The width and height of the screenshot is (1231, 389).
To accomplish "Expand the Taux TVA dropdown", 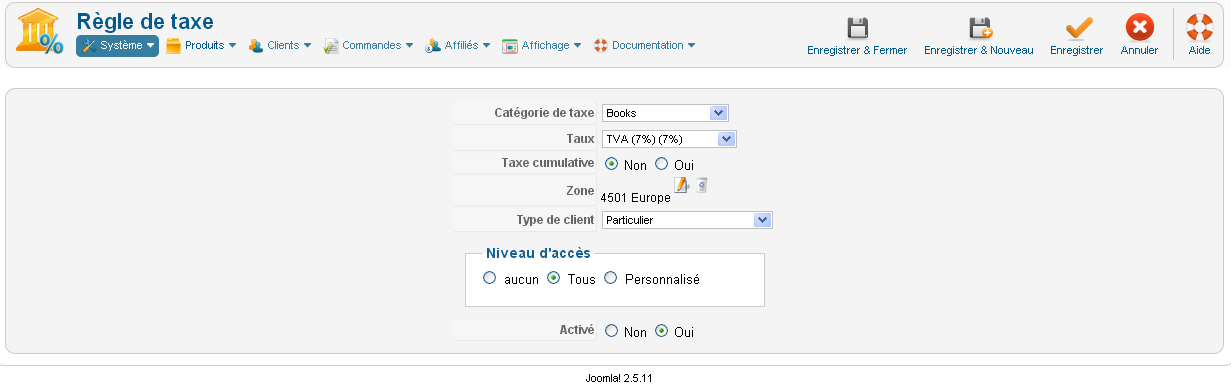I will pos(669,139).
